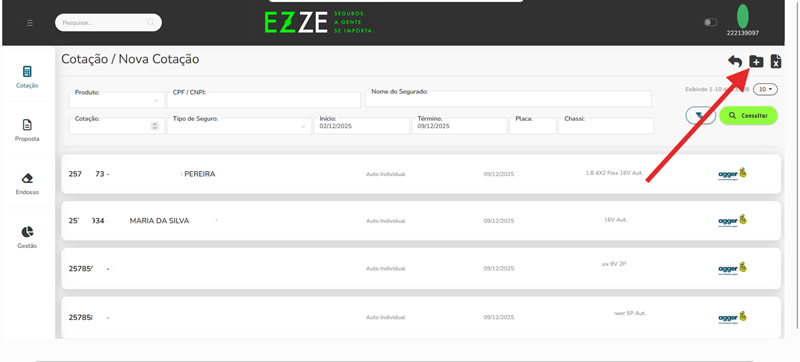This screenshot has height=362, width=800.
Task: Focus the Placa field
Action: click(533, 126)
